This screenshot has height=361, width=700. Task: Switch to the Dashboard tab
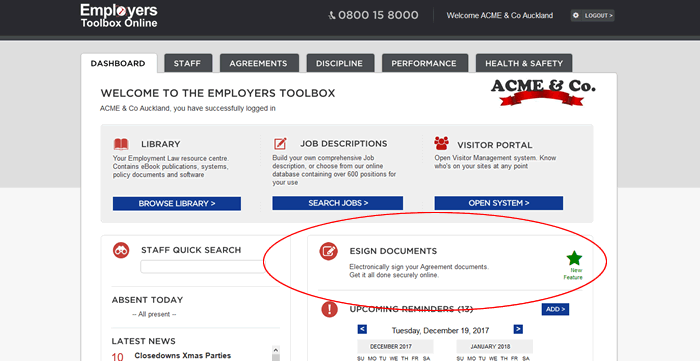[x=118, y=63]
